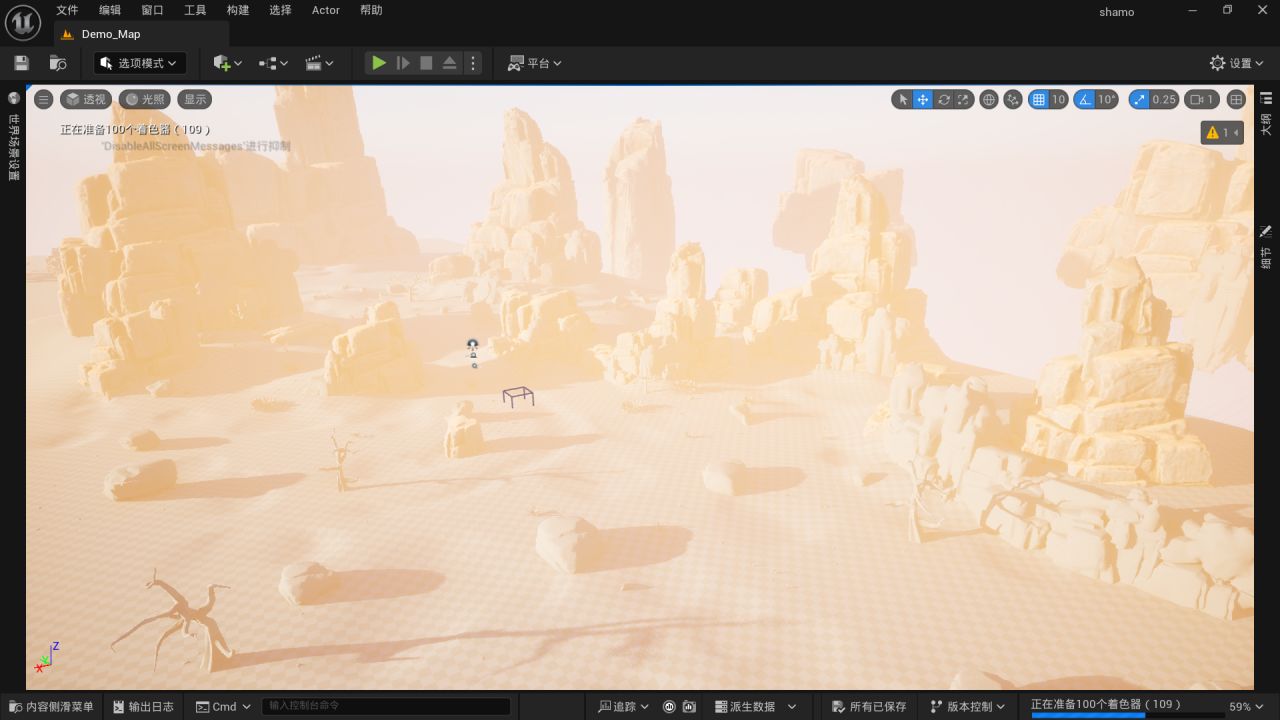Open the 帮助 menu
This screenshot has width=1280, height=720.
[x=371, y=10]
